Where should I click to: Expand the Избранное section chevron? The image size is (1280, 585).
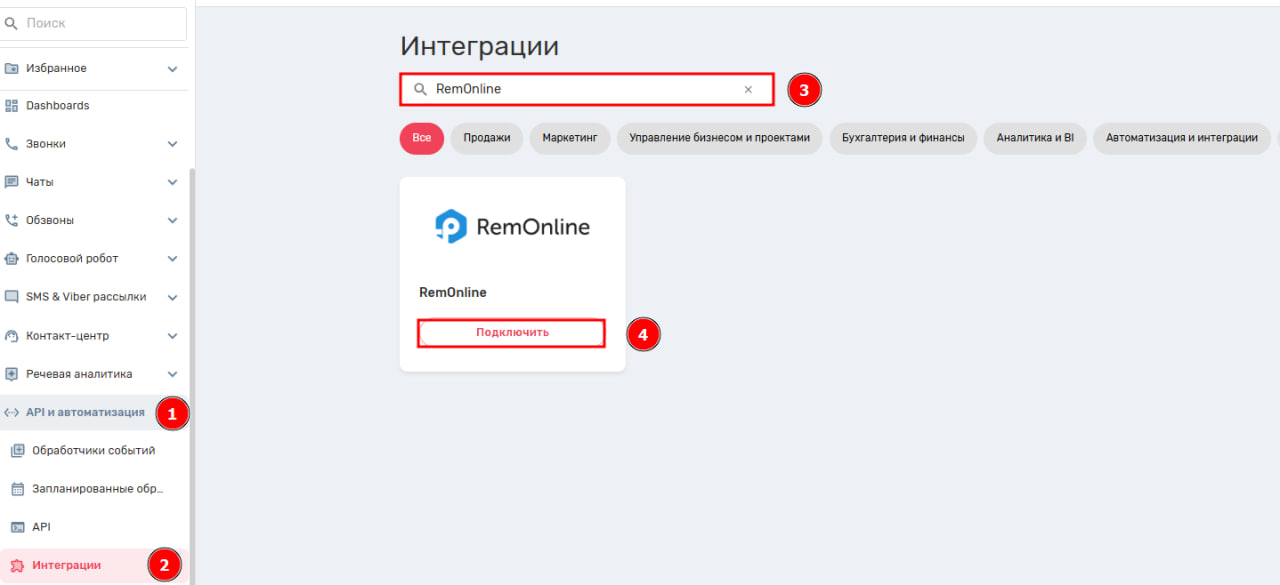(172, 69)
